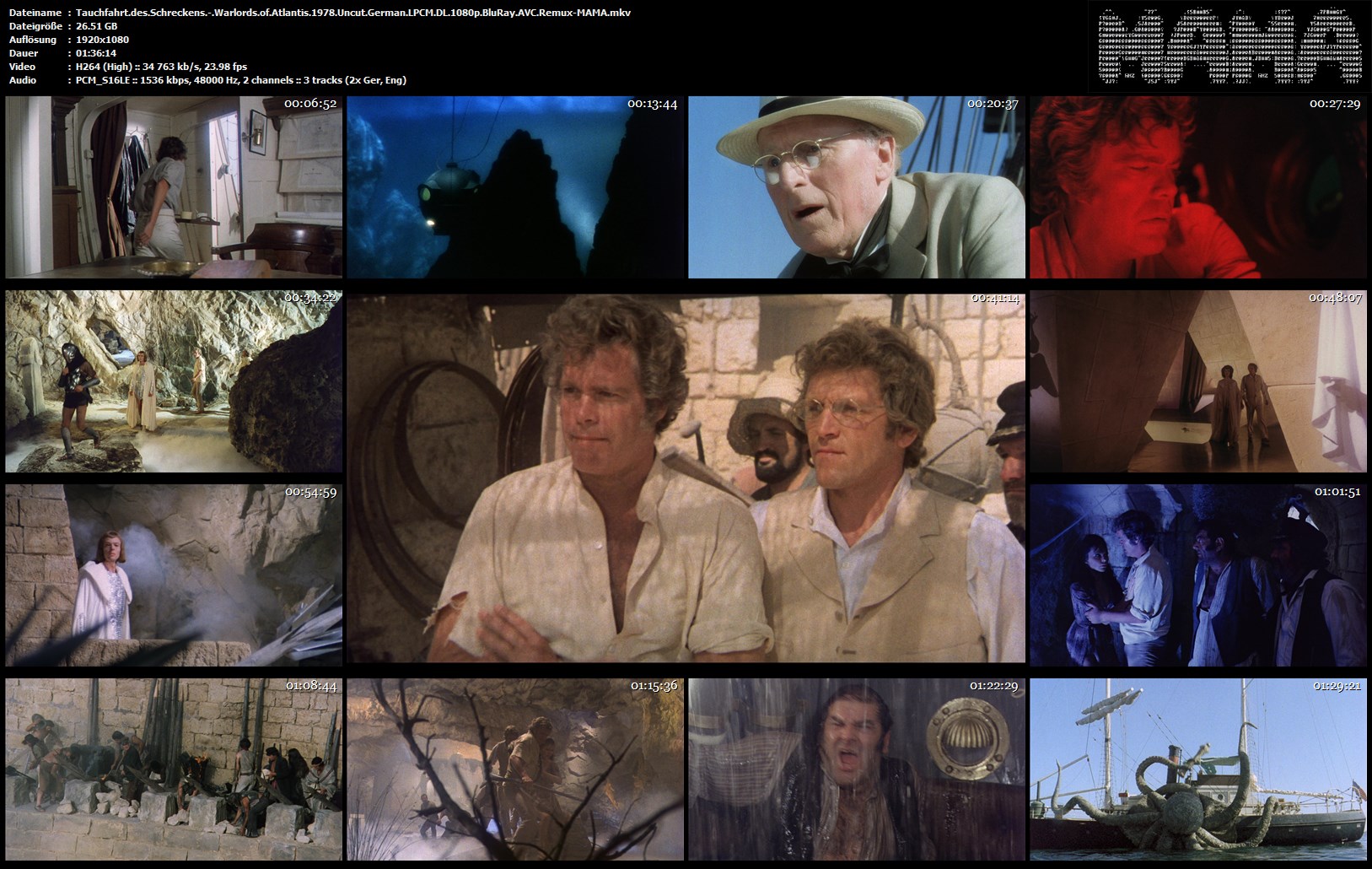Image resolution: width=1372 pixels, height=869 pixels.
Task: Click the 01:01:51 timestamp
Action: (x=1337, y=492)
